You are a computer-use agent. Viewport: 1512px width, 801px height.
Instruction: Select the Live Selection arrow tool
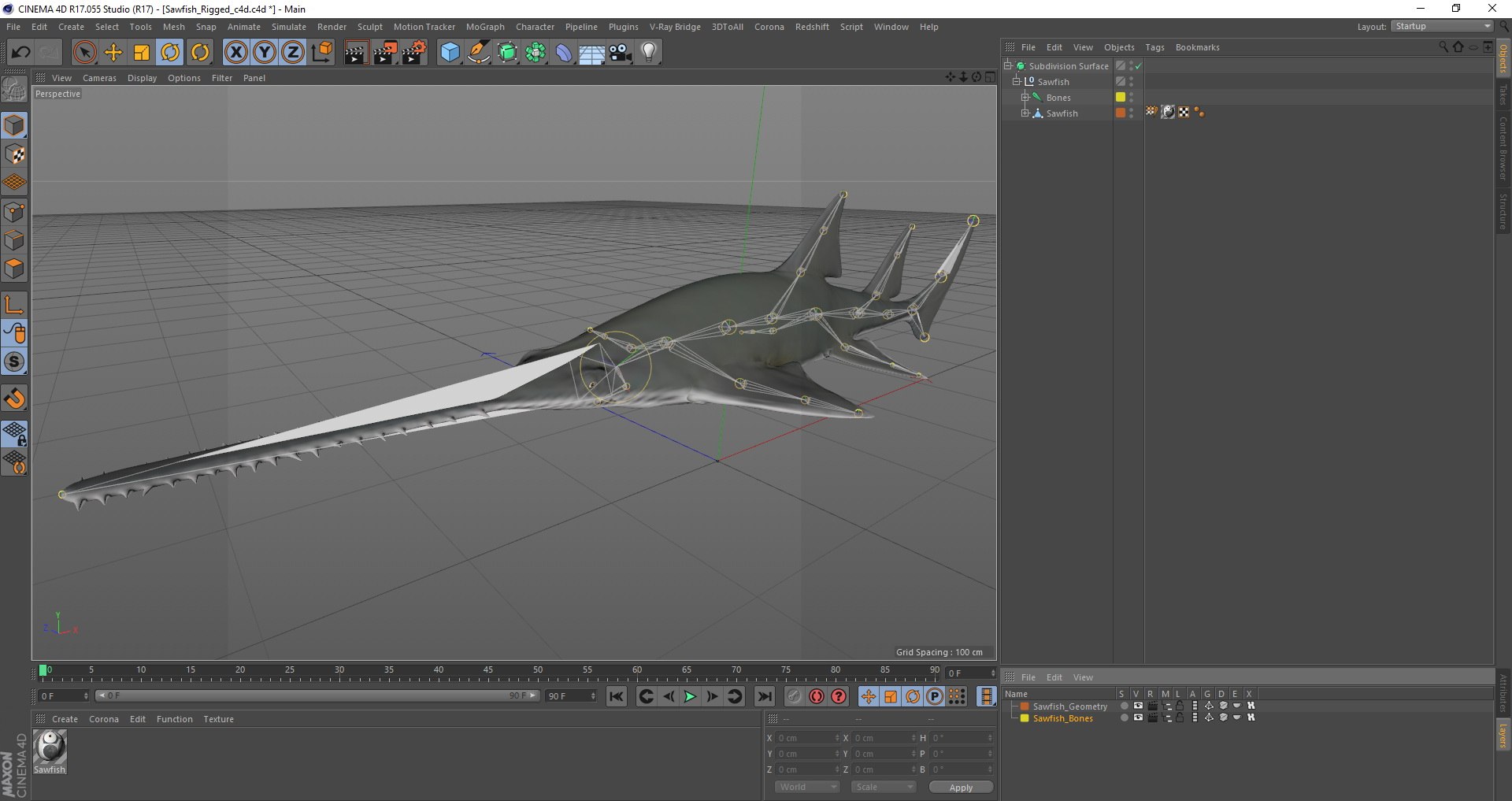tap(84, 53)
